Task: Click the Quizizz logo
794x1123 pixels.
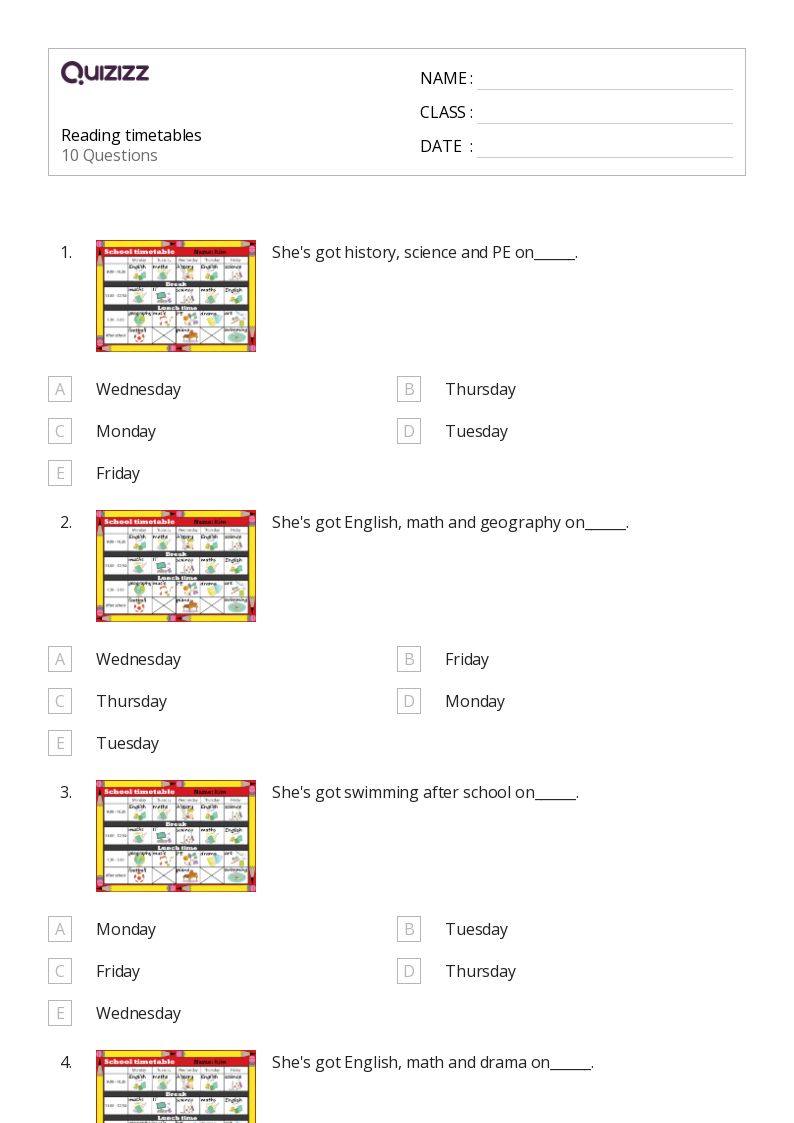Action: (x=105, y=73)
